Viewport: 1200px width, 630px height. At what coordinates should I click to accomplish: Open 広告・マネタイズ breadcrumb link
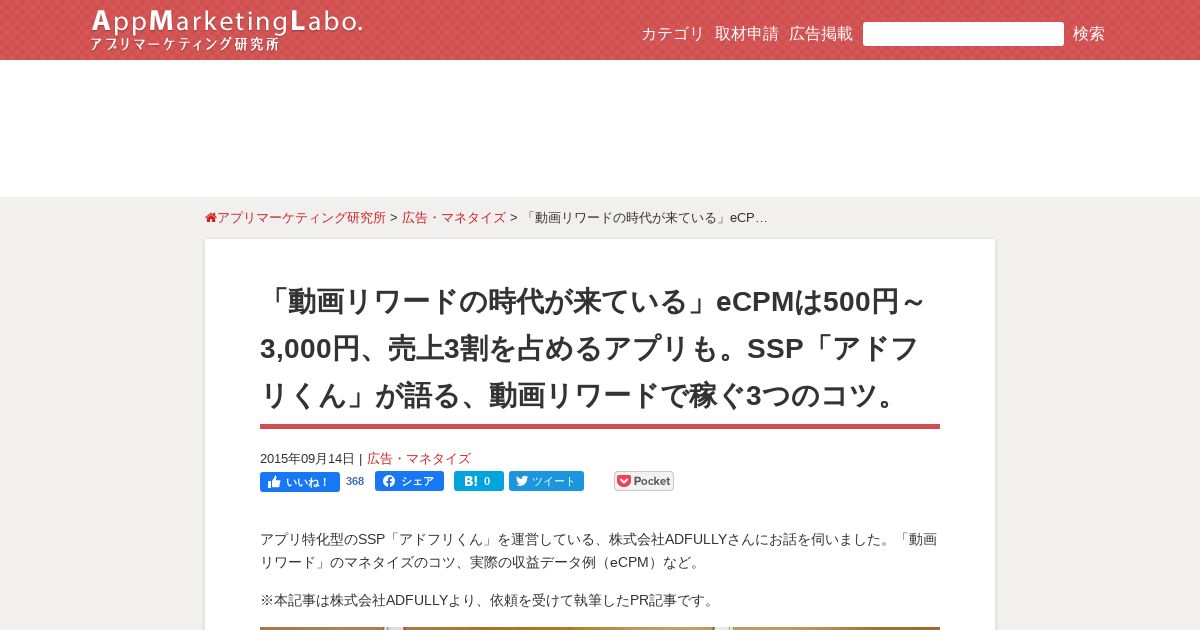coord(454,218)
